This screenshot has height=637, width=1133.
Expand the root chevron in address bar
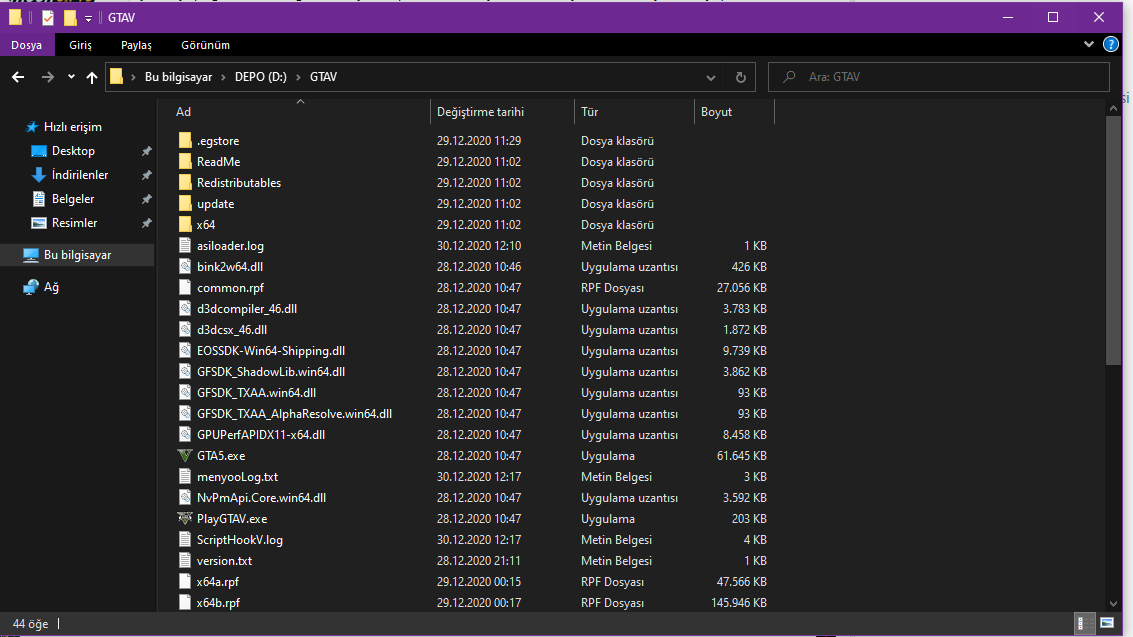pyautogui.click(x=134, y=77)
